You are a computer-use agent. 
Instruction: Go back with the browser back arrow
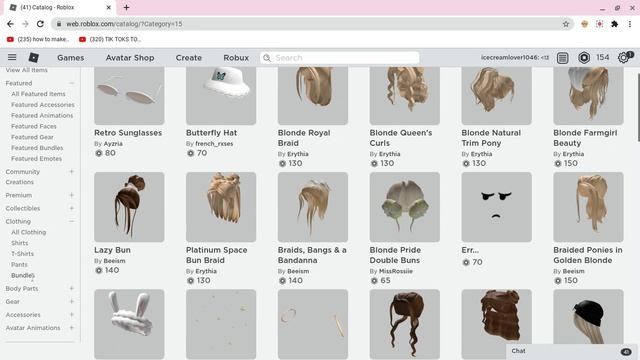[10, 24]
